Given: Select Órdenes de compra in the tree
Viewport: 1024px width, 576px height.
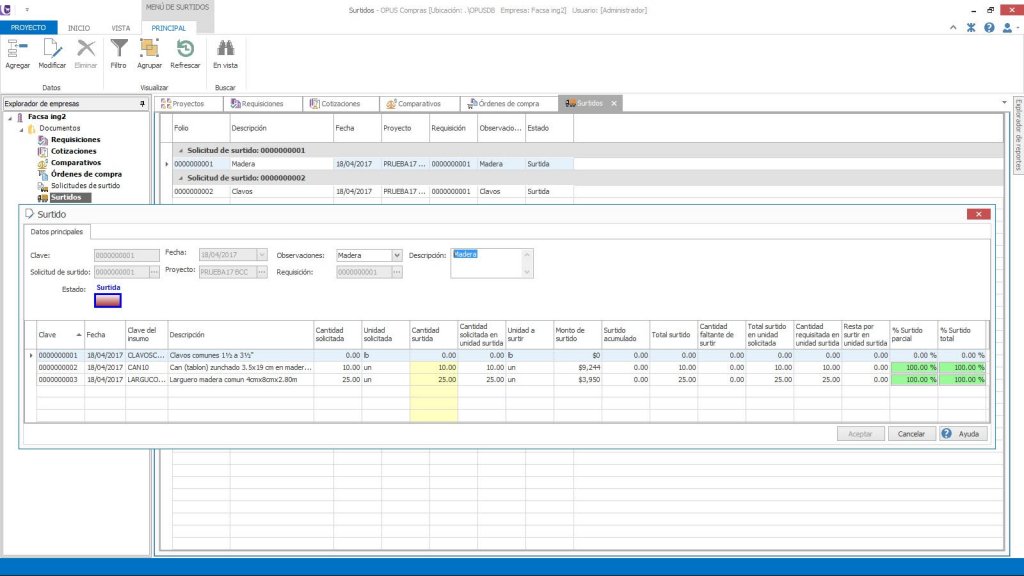Looking at the screenshot, I should point(86,174).
